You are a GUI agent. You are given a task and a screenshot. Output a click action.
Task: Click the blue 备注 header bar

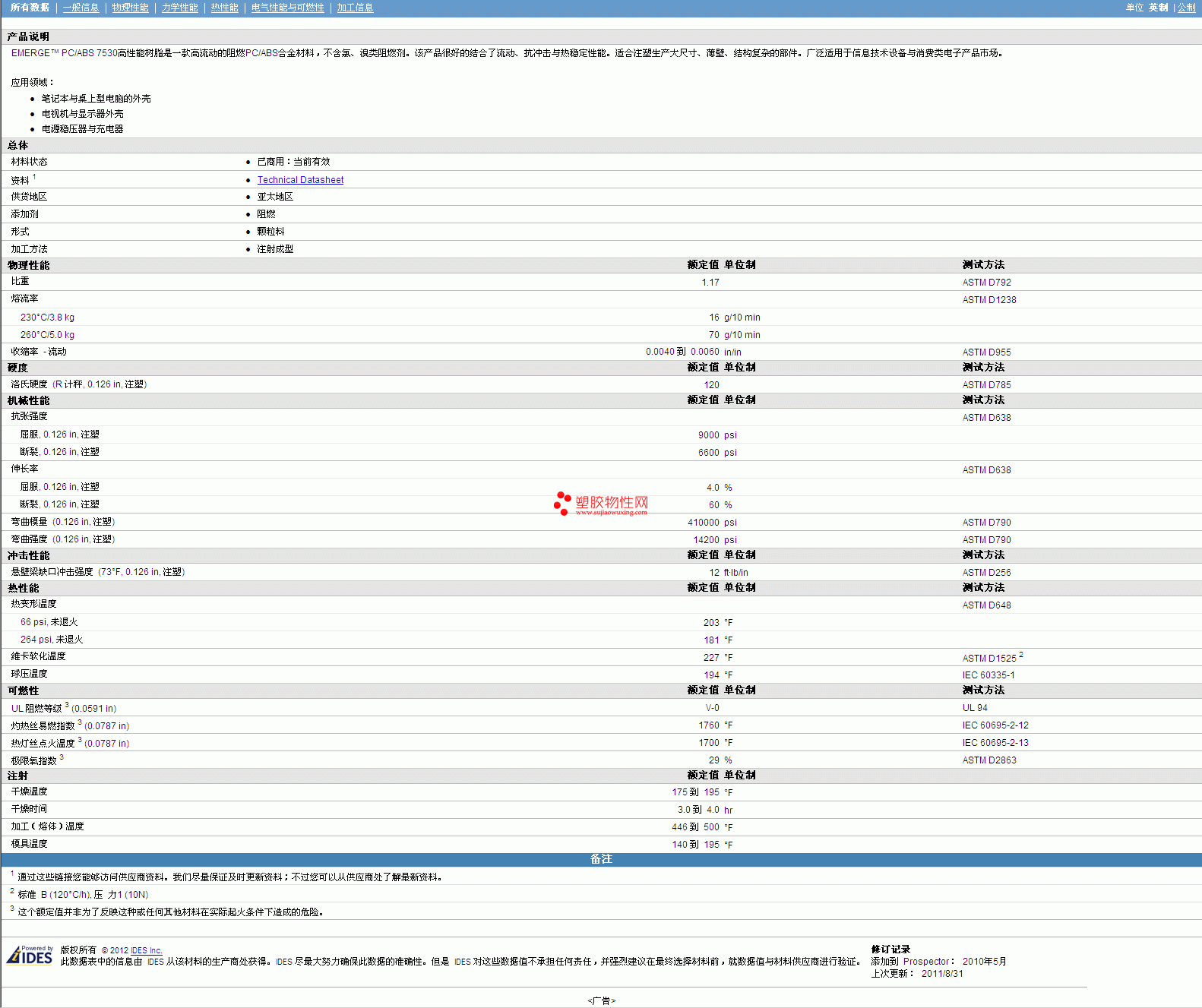[x=601, y=859]
